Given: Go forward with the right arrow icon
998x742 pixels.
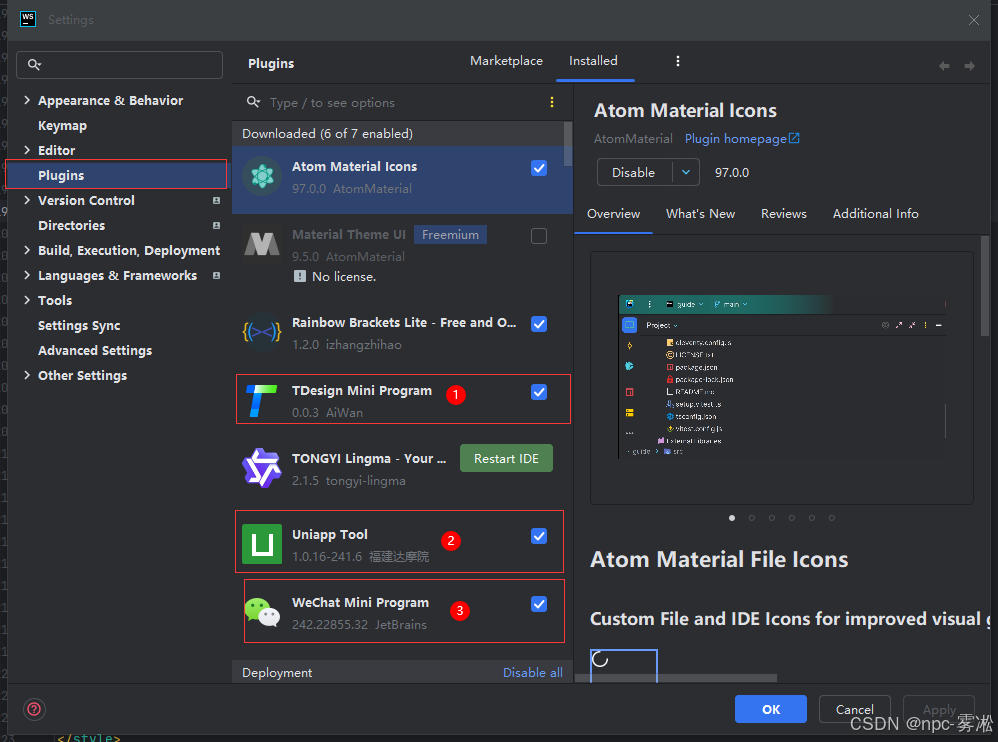Looking at the screenshot, I should 969,66.
